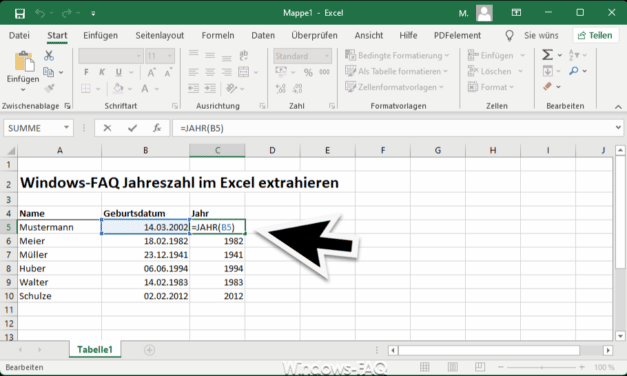The height and width of the screenshot is (376, 627).
Task: Click the decrease font size icon
Action: 168,72
